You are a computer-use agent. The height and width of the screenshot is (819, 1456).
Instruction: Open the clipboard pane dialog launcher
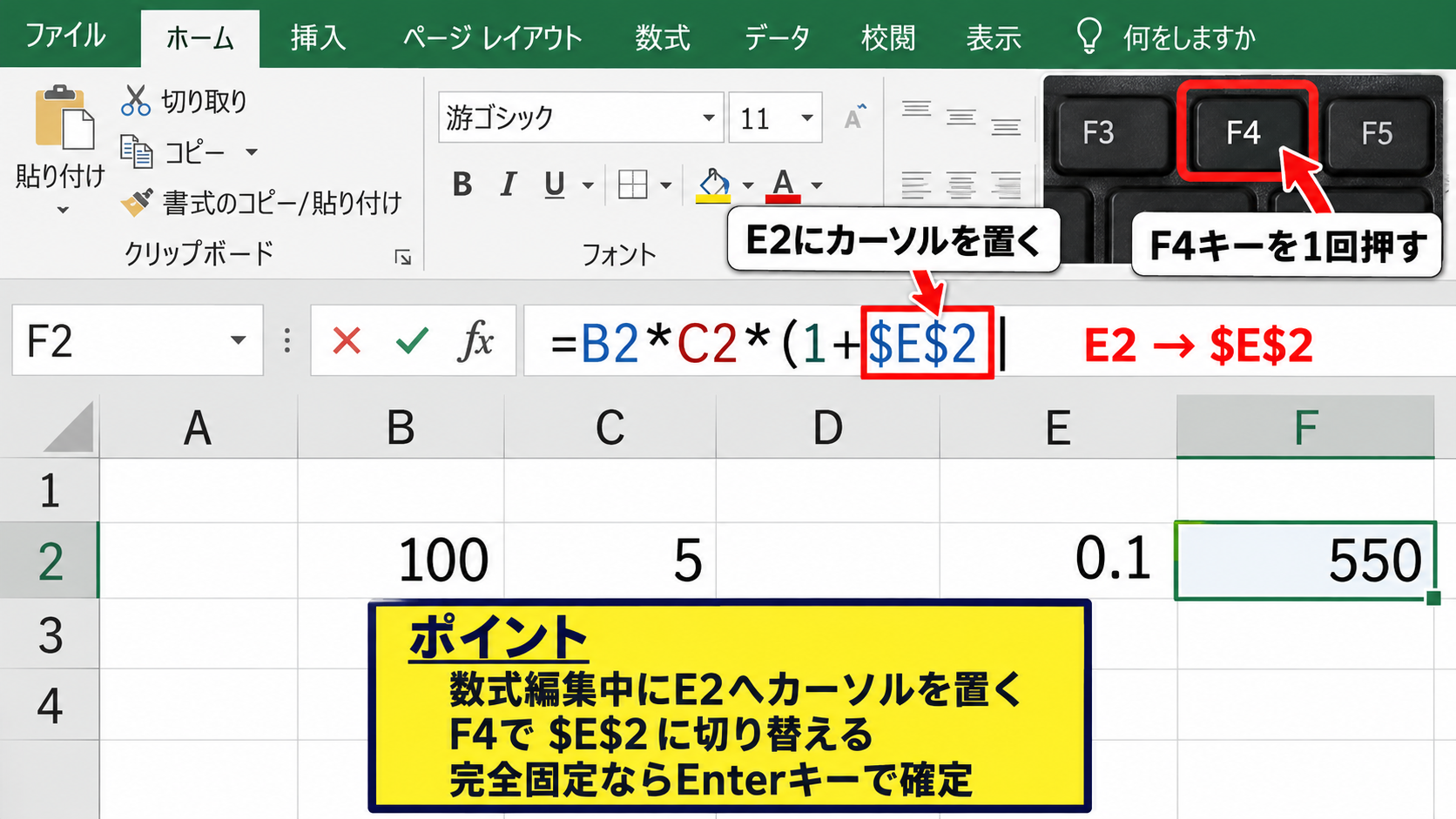click(x=402, y=257)
